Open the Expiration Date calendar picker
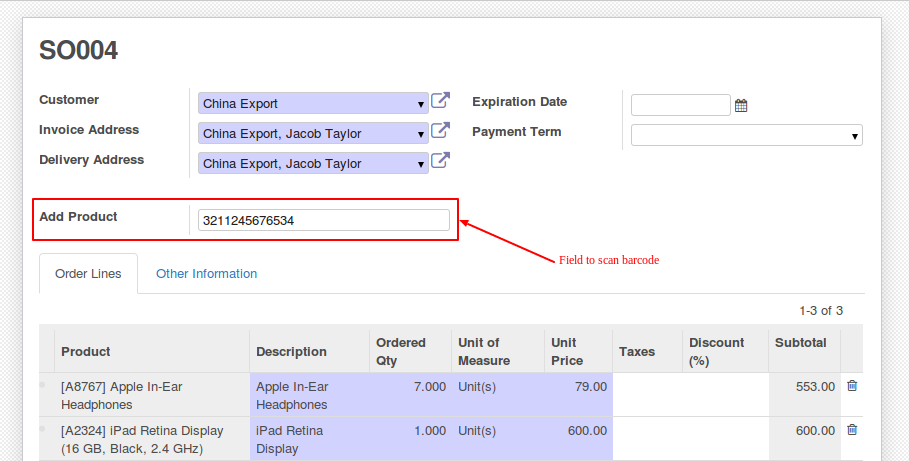 click(741, 106)
